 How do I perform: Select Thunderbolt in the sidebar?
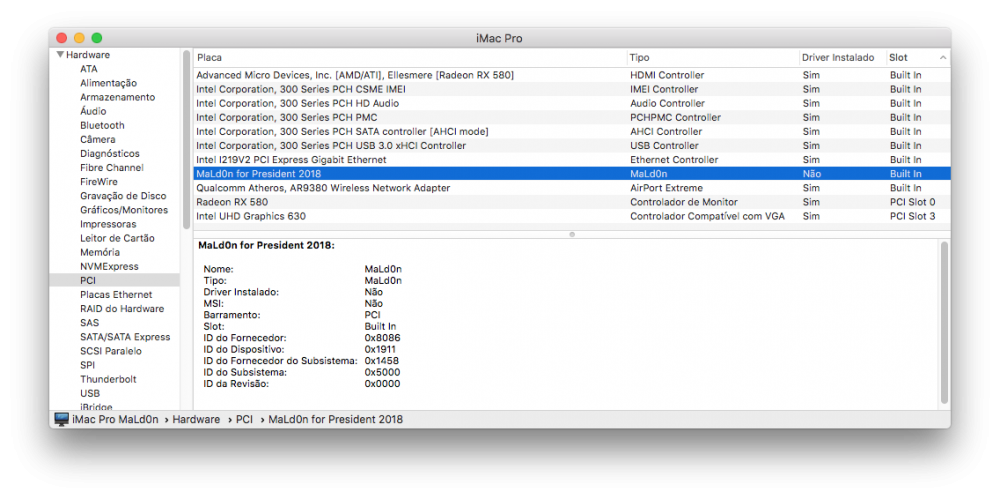pos(108,379)
